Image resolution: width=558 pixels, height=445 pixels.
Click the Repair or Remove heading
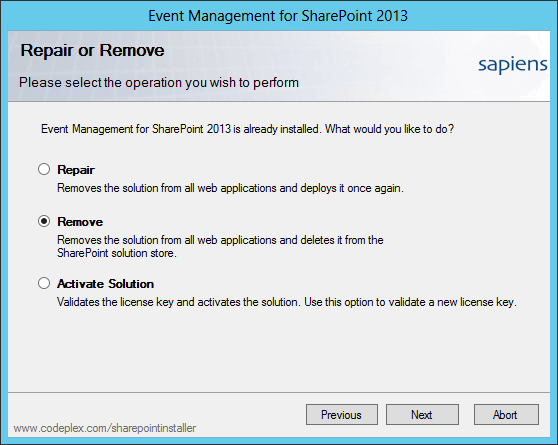click(x=93, y=50)
